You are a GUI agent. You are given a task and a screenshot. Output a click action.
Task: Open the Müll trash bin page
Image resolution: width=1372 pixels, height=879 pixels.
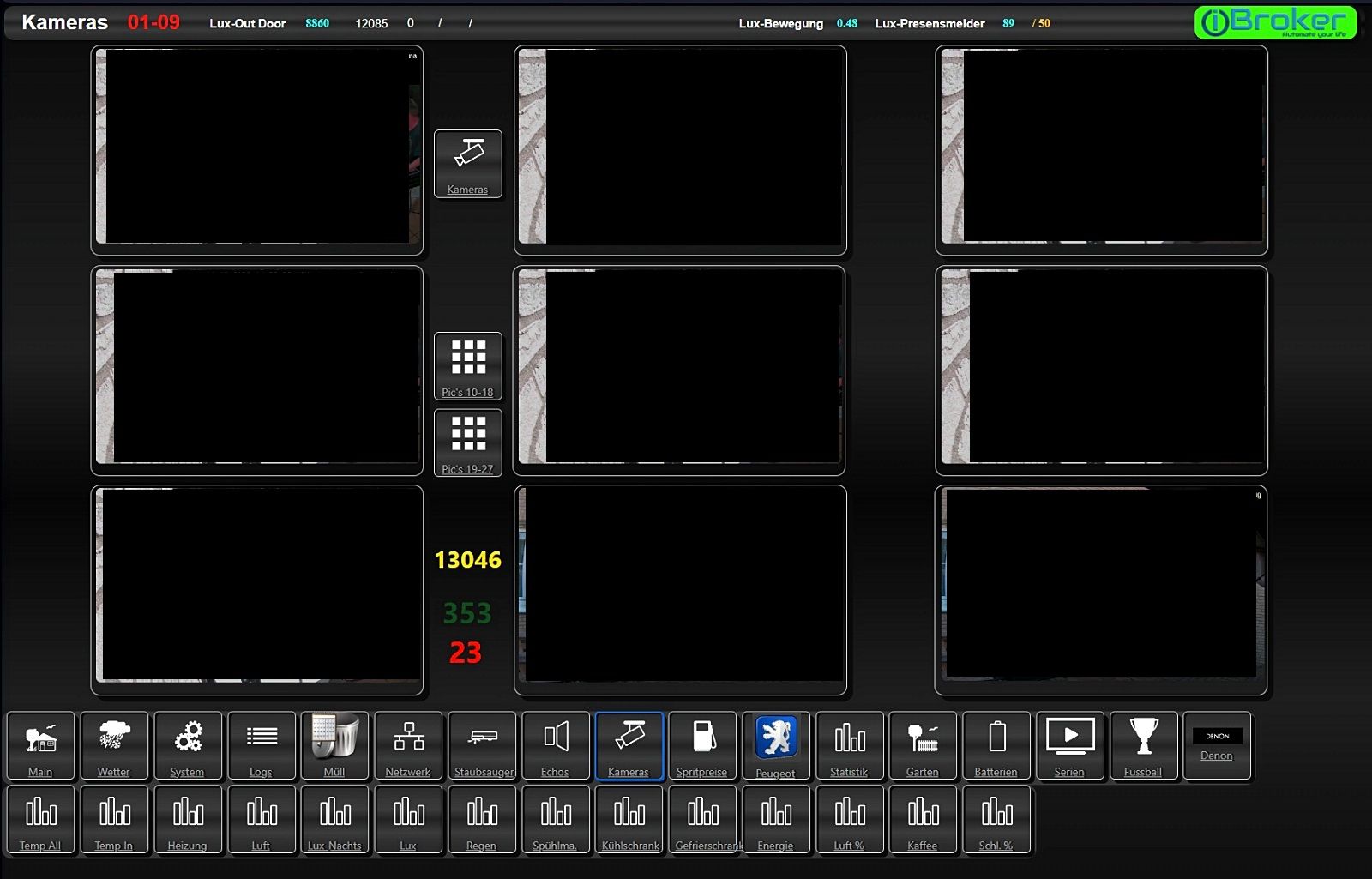point(334,746)
